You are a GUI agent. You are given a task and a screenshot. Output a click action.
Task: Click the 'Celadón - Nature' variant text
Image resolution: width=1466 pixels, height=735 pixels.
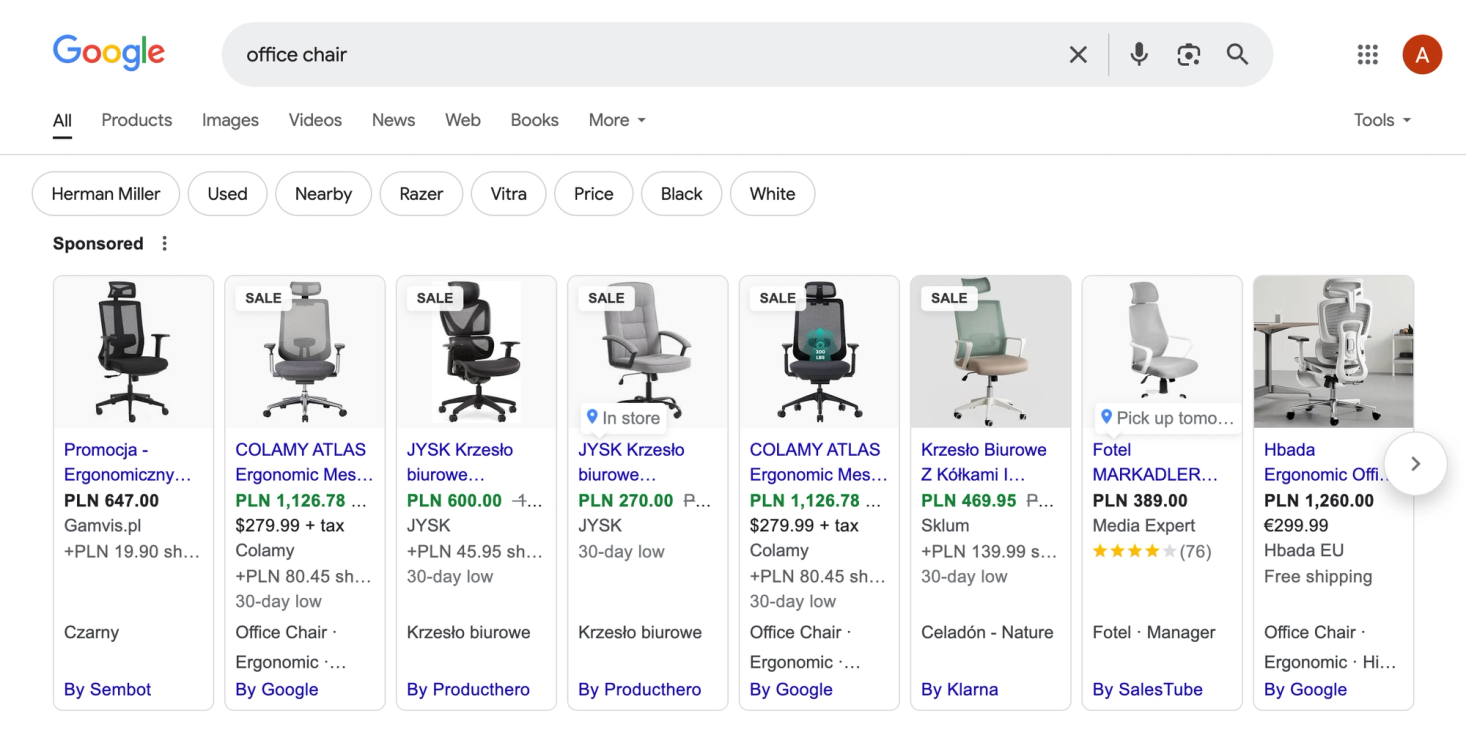coord(987,633)
